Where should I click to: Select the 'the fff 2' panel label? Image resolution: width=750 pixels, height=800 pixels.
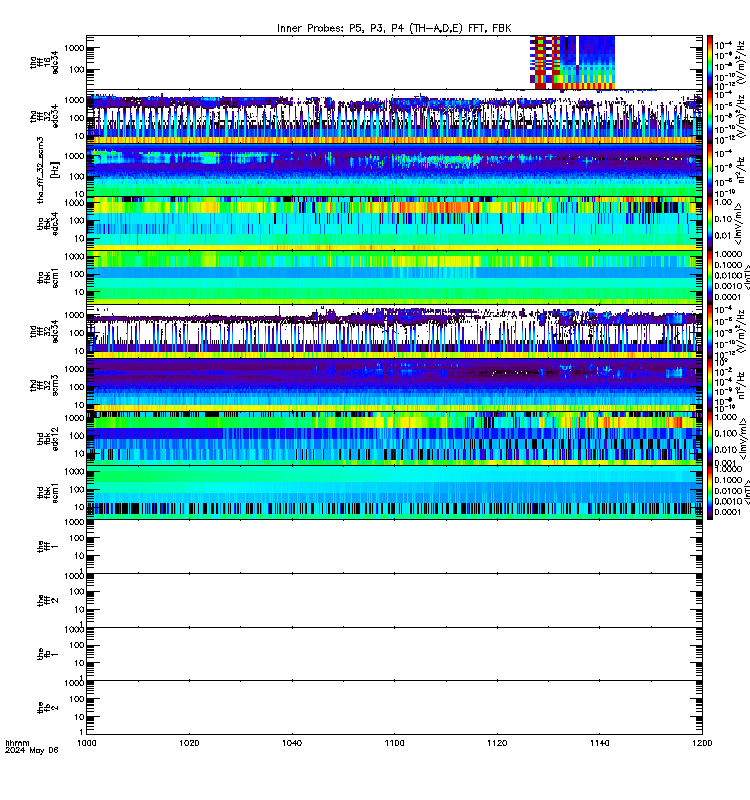tap(48, 601)
